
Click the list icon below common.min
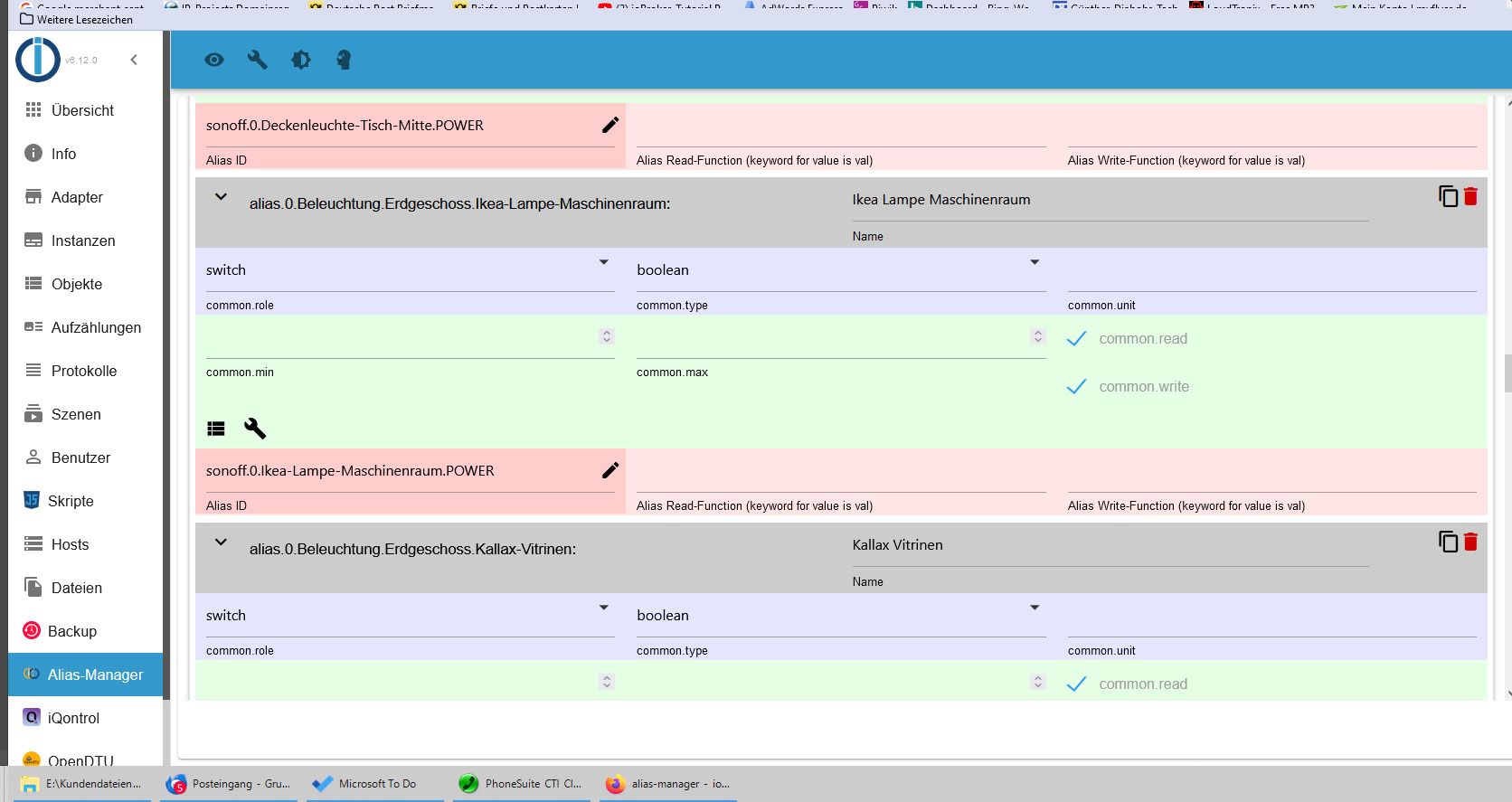coord(216,429)
